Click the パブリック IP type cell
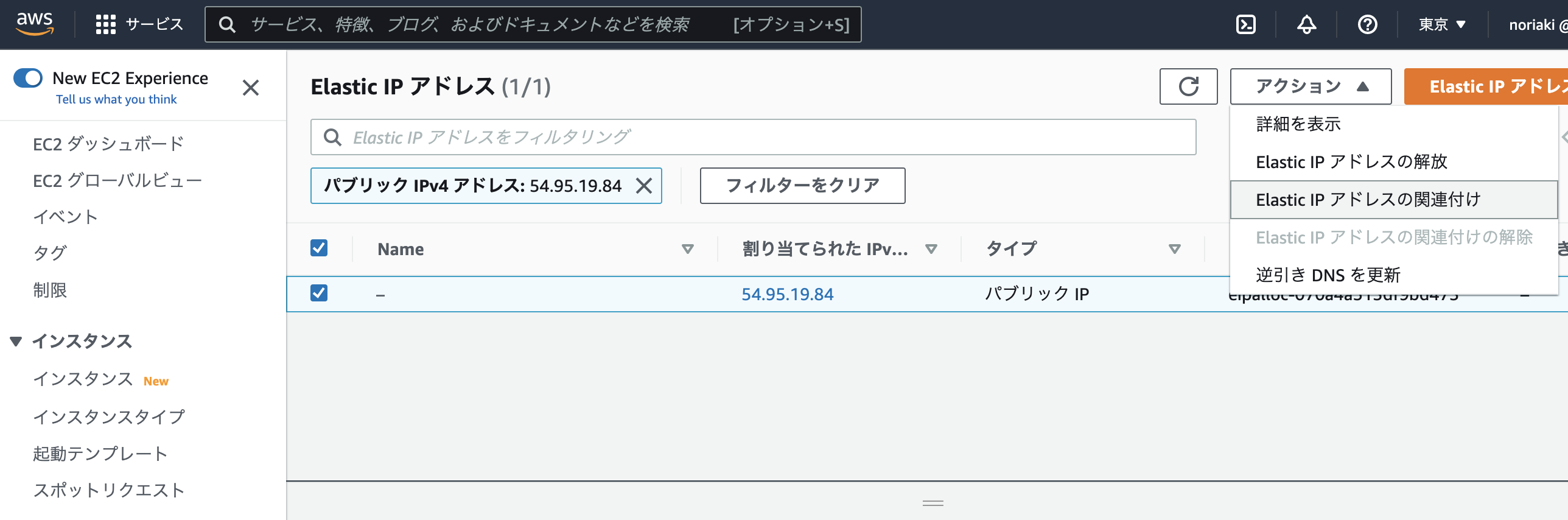Viewport: 1568px width, 520px height. [x=1037, y=294]
